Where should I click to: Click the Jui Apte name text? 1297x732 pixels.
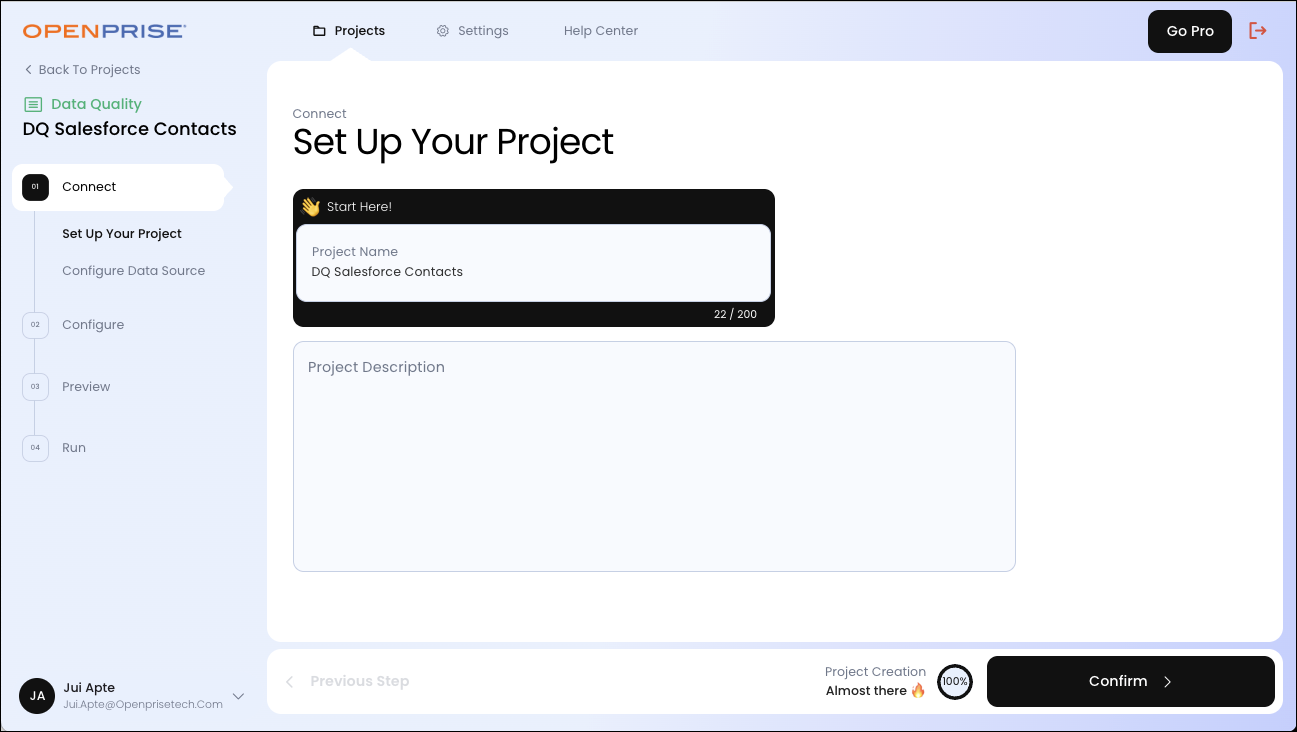pos(89,688)
